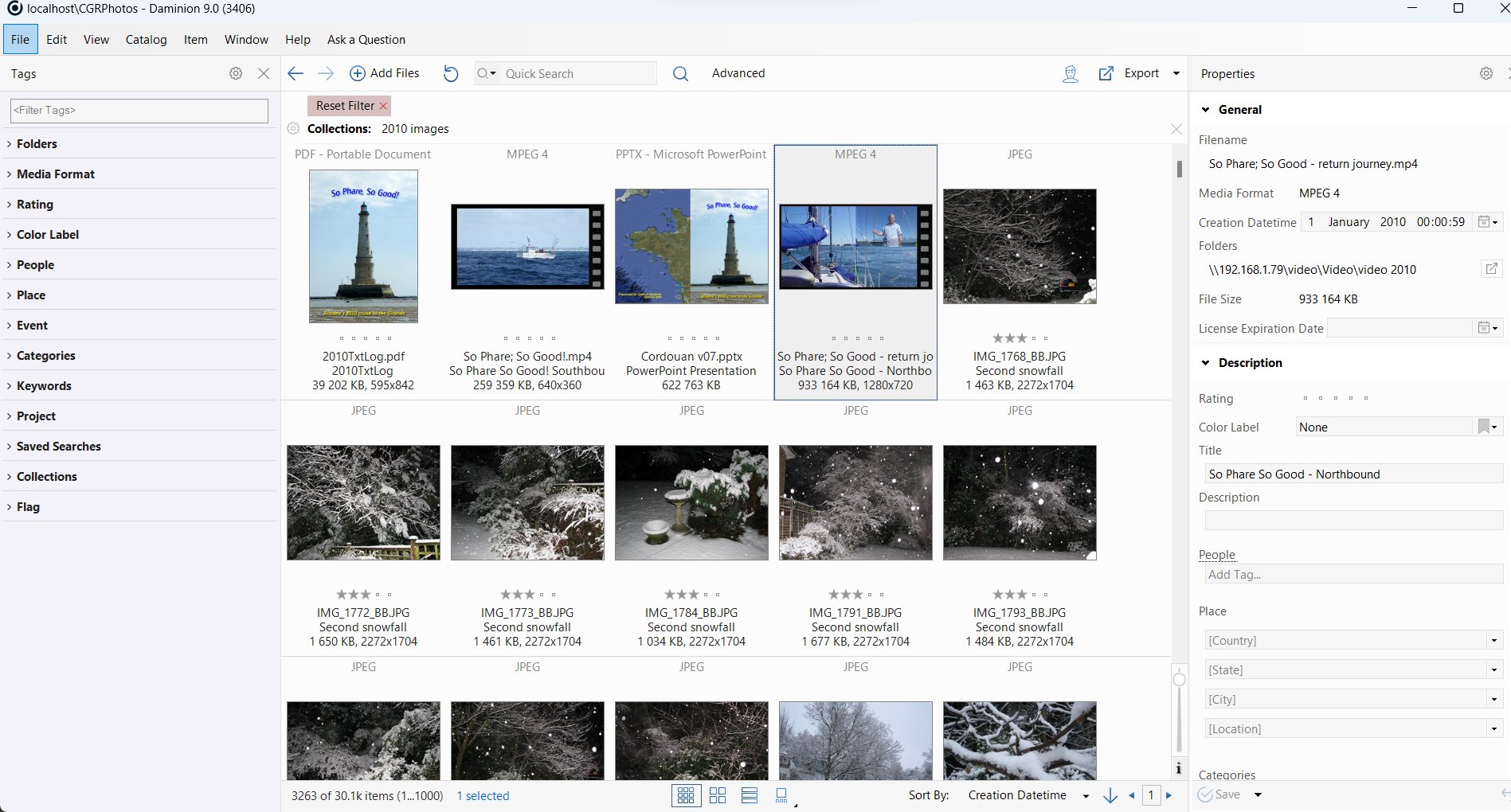The image size is (1511, 812).
Task: Click thumbnail size zoom slider handle
Action: [x=1180, y=679]
